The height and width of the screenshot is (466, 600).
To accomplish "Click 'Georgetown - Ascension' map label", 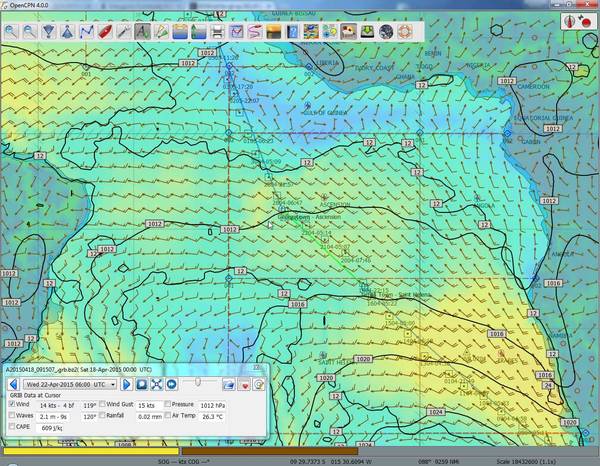I will pyautogui.click(x=309, y=217).
